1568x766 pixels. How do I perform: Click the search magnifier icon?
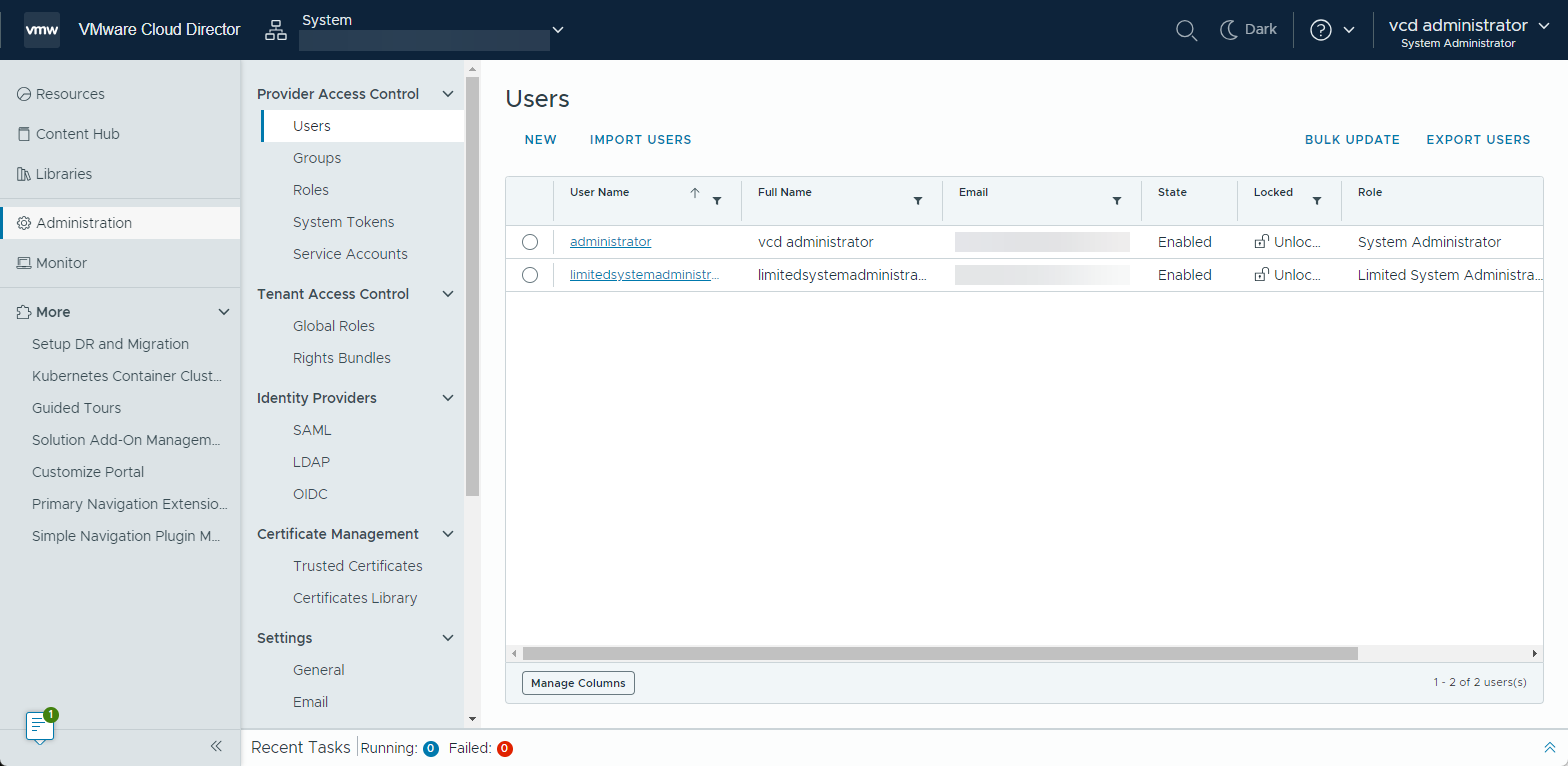click(x=1186, y=30)
